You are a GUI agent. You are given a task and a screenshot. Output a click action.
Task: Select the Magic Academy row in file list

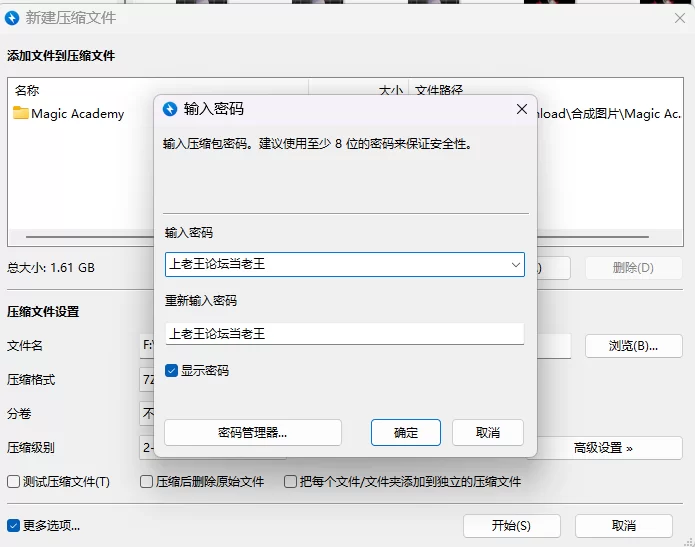click(80, 113)
